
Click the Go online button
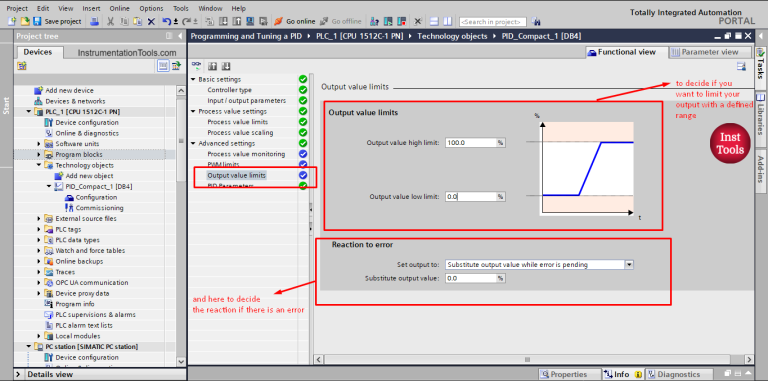coord(294,22)
